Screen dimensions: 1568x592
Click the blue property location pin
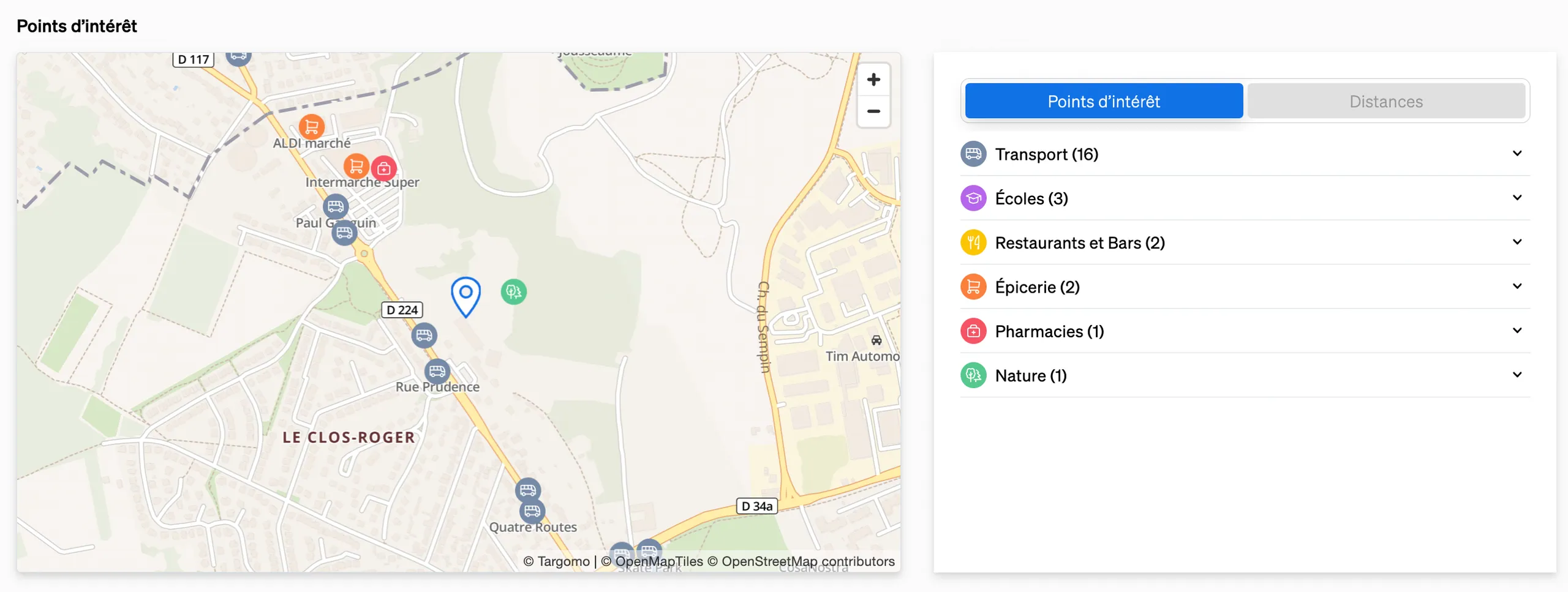coord(466,297)
